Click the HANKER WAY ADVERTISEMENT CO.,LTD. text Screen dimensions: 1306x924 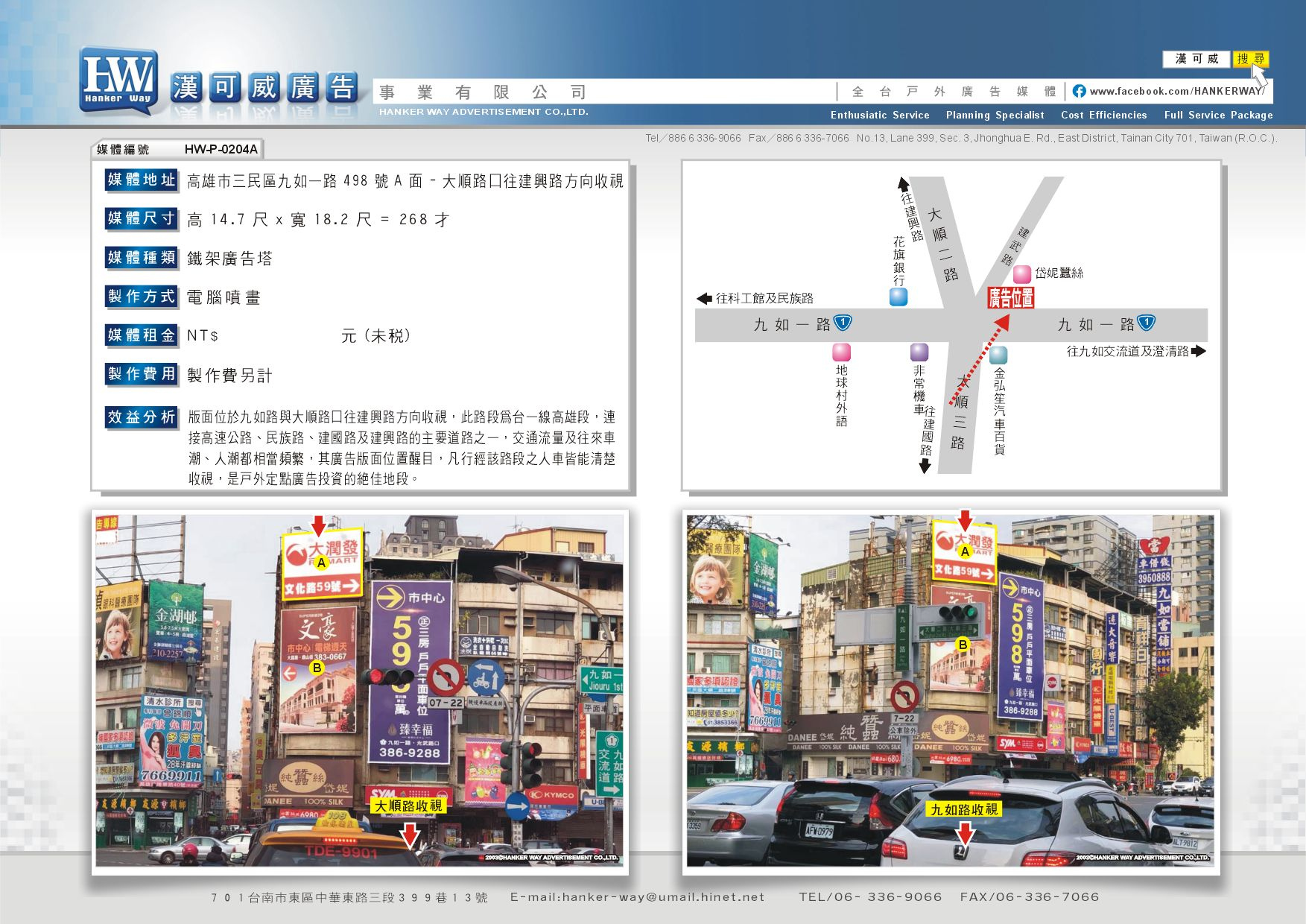pyautogui.click(x=484, y=112)
